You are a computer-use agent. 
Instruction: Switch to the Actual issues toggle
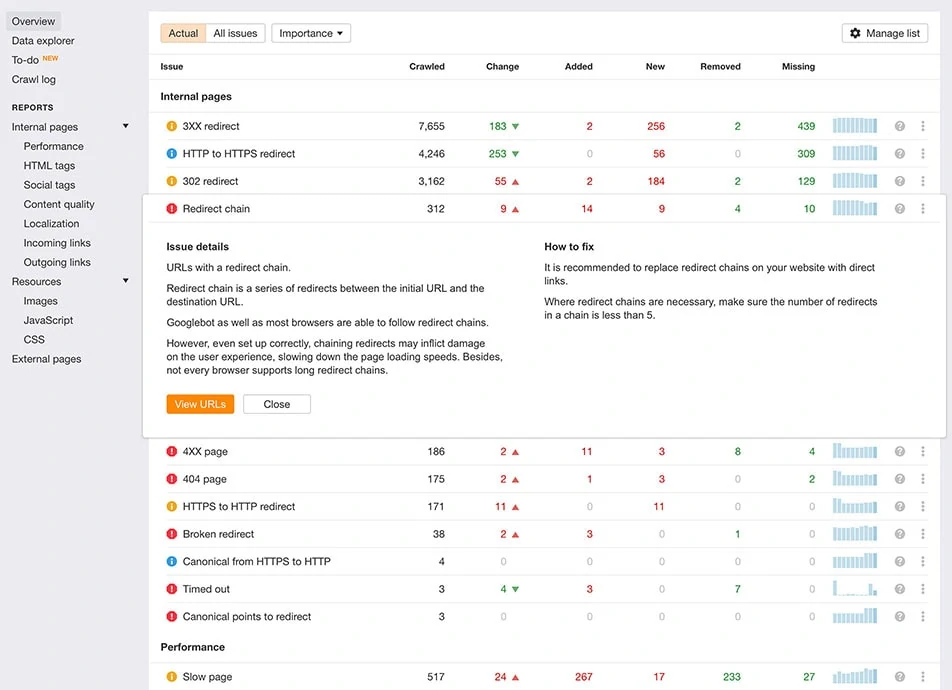click(183, 33)
